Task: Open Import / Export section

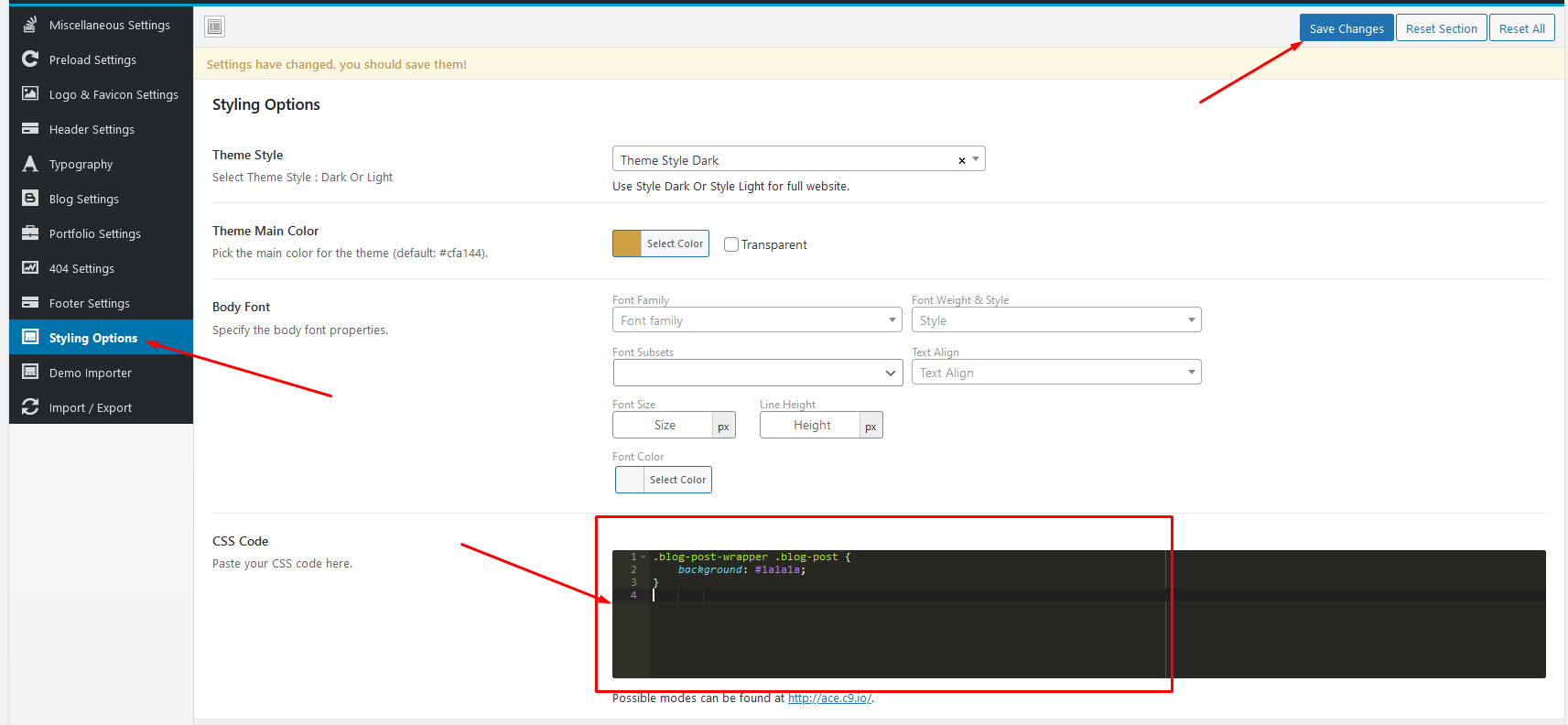Action: click(101, 407)
